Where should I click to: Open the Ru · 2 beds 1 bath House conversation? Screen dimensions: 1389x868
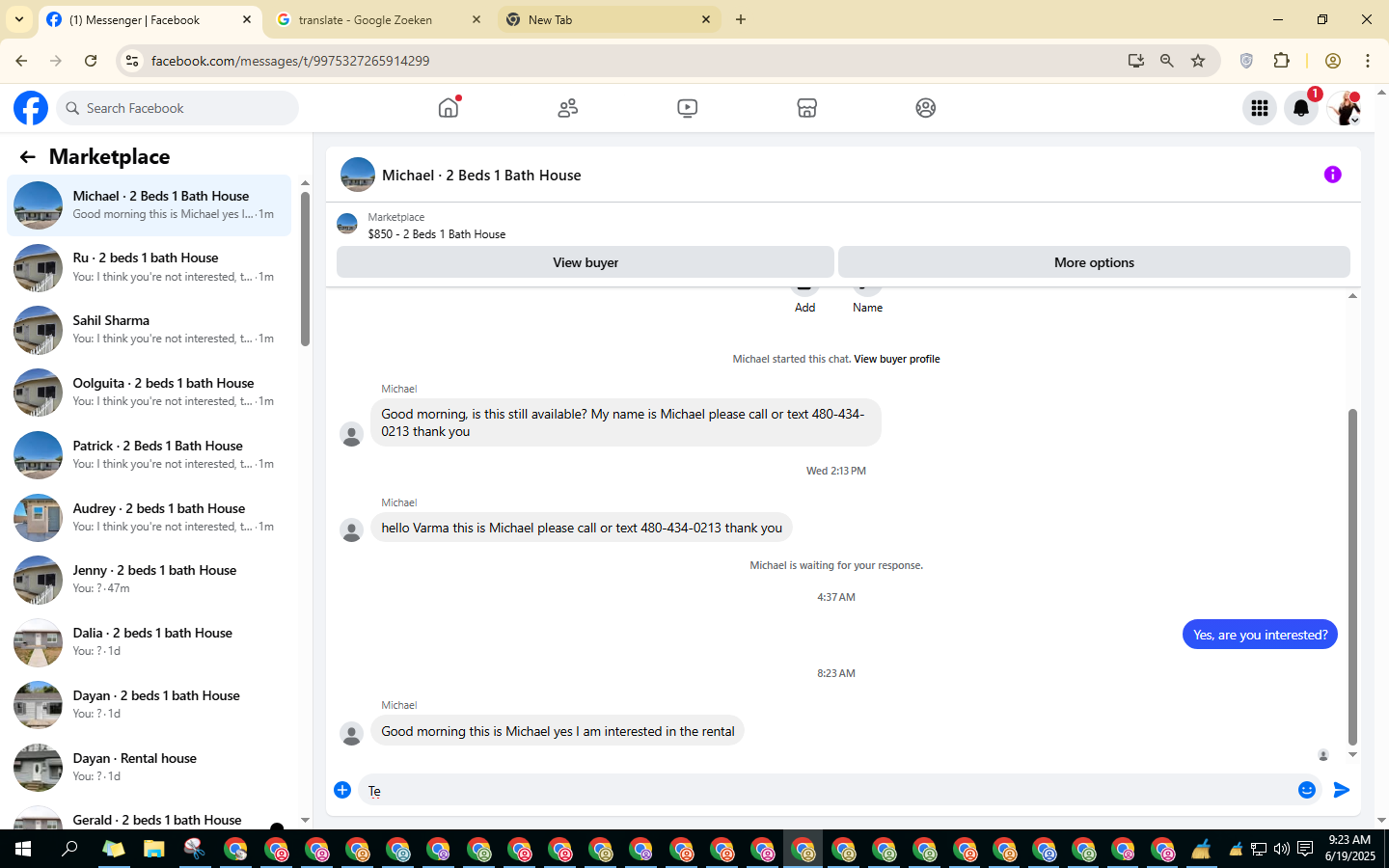(x=149, y=267)
